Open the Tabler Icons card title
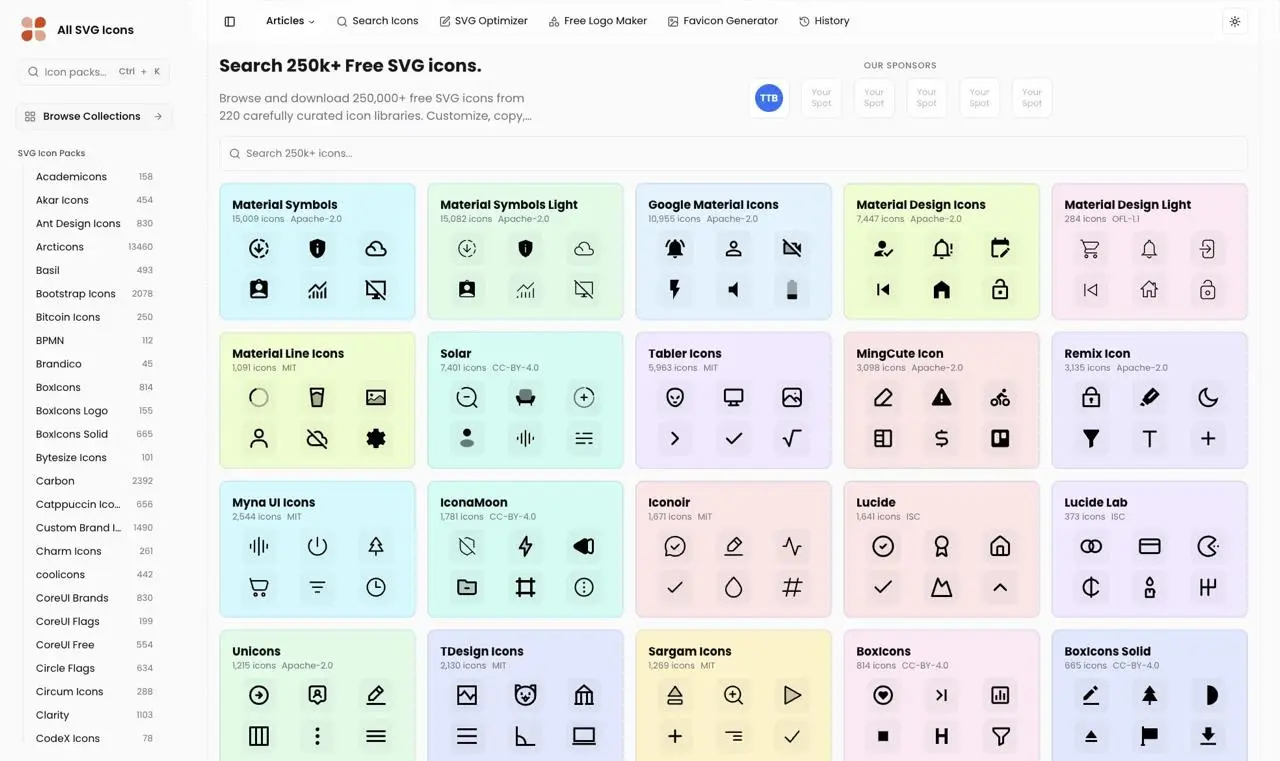The height and width of the screenshot is (761, 1280). click(685, 354)
